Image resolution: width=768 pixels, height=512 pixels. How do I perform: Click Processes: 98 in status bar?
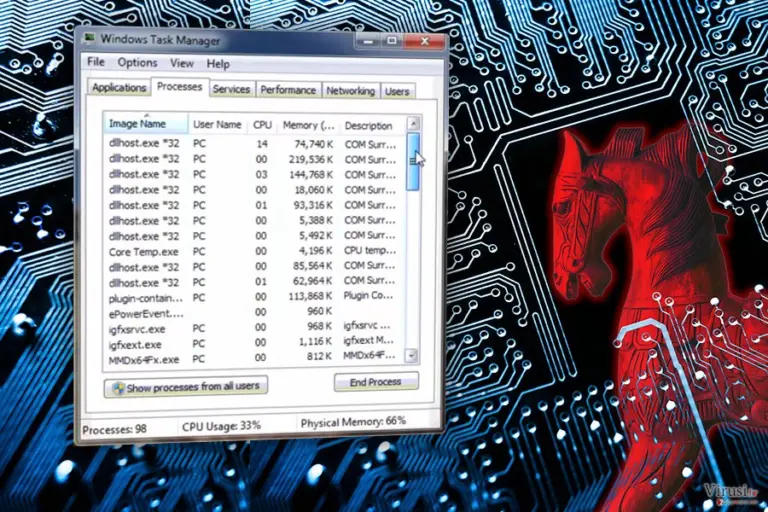[115, 430]
